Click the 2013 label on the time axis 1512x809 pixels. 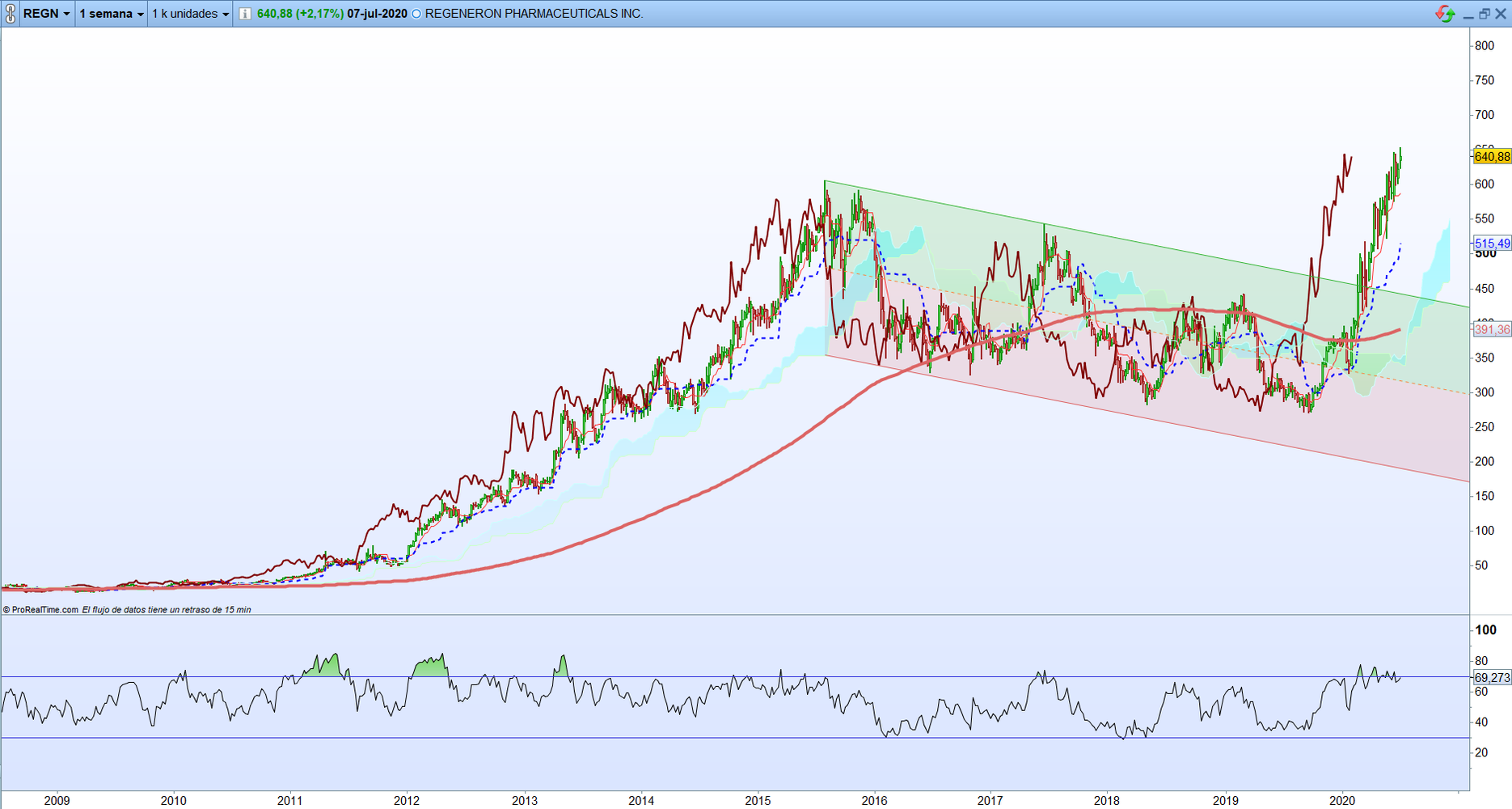(x=525, y=801)
